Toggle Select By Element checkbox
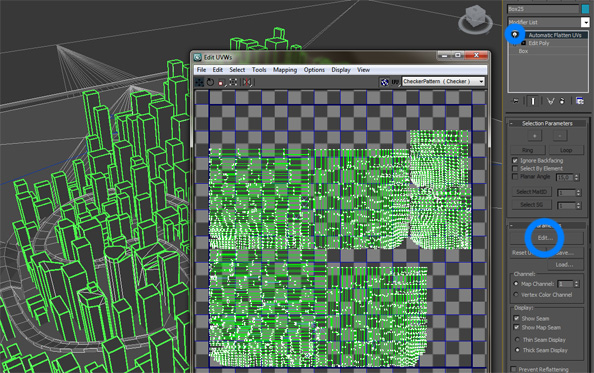Image resolution: width=594 pixels, height=373 pixels. (515, 169)
